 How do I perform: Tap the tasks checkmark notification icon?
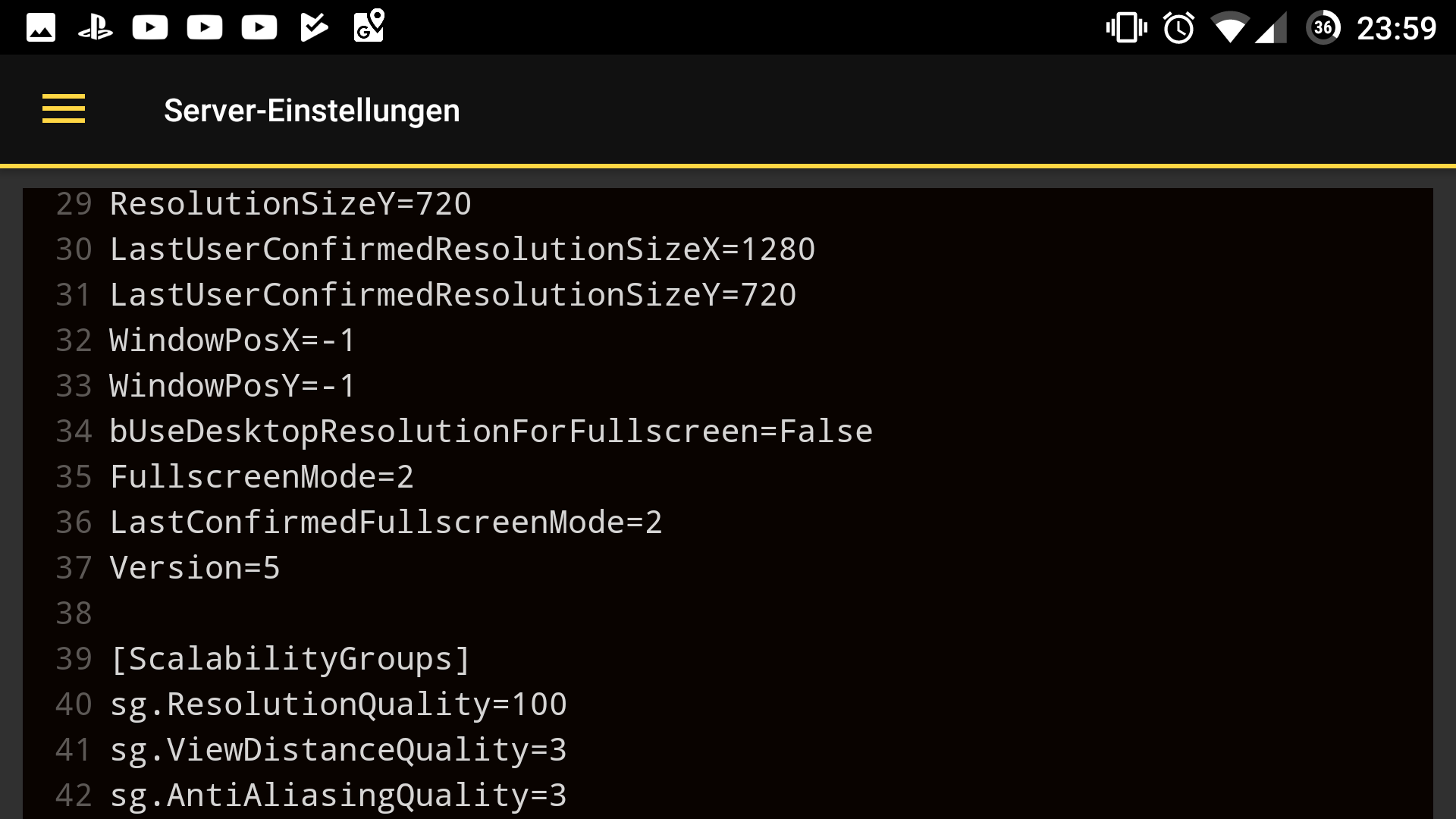pyautogui.click(x=314, y=28)
